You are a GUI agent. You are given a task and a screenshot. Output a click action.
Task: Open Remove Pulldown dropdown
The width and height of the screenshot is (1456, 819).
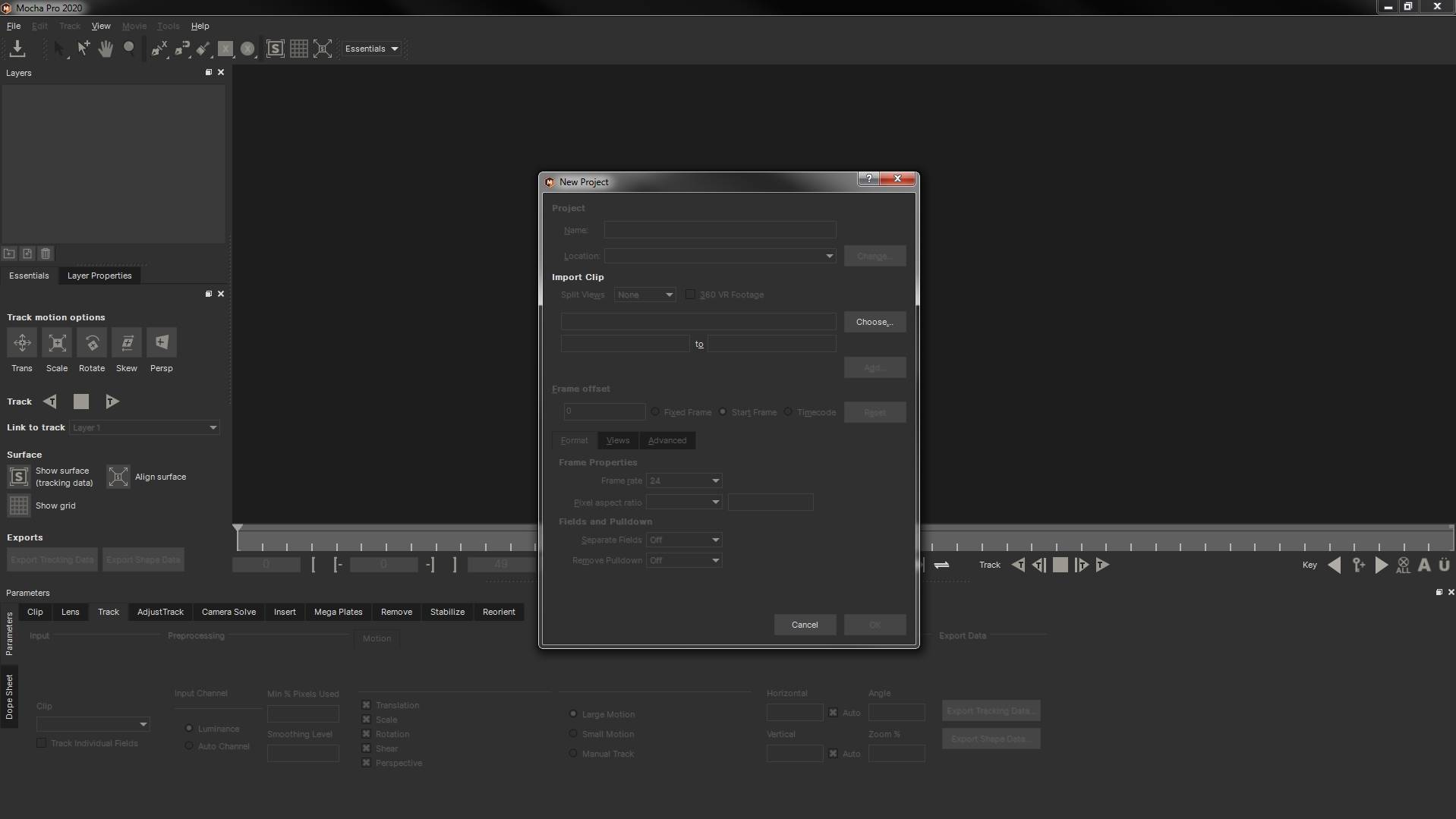click(683, 560)
